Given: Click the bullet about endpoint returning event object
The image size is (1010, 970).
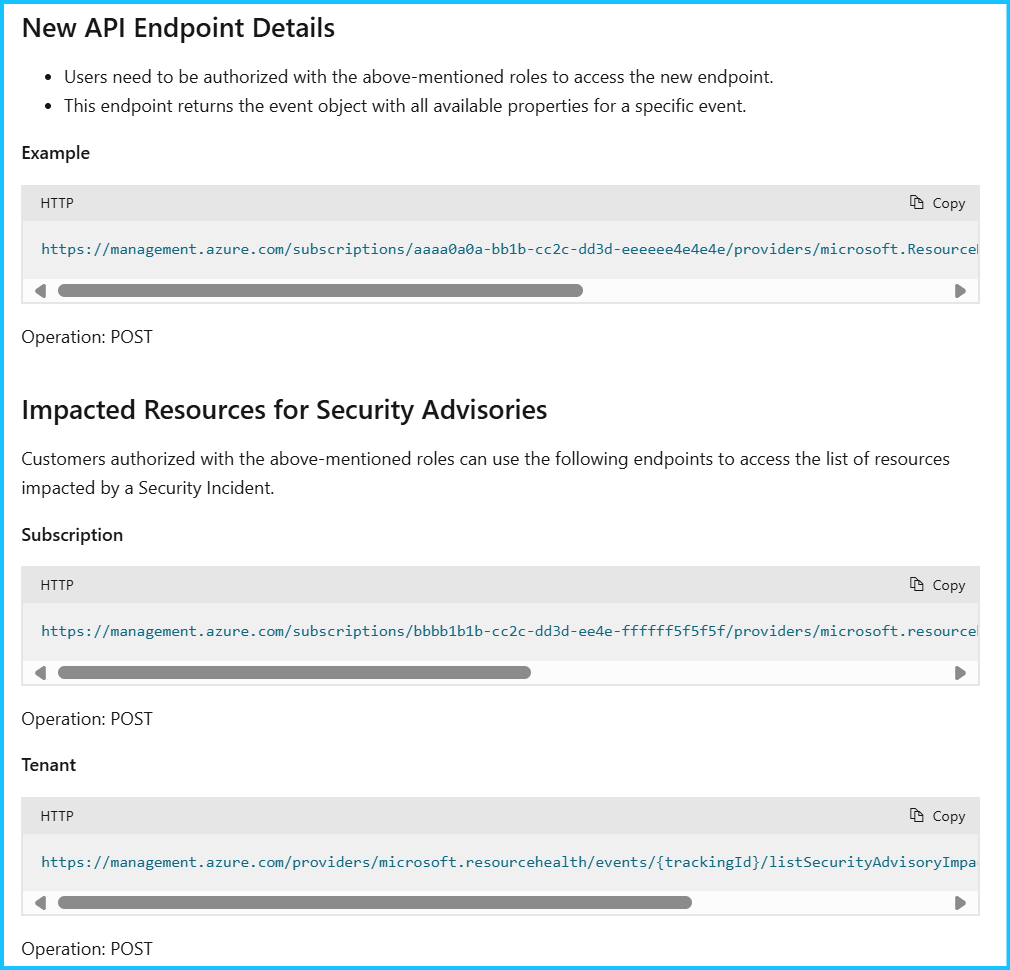Looking at the screenshot, I should coord(405,106).
